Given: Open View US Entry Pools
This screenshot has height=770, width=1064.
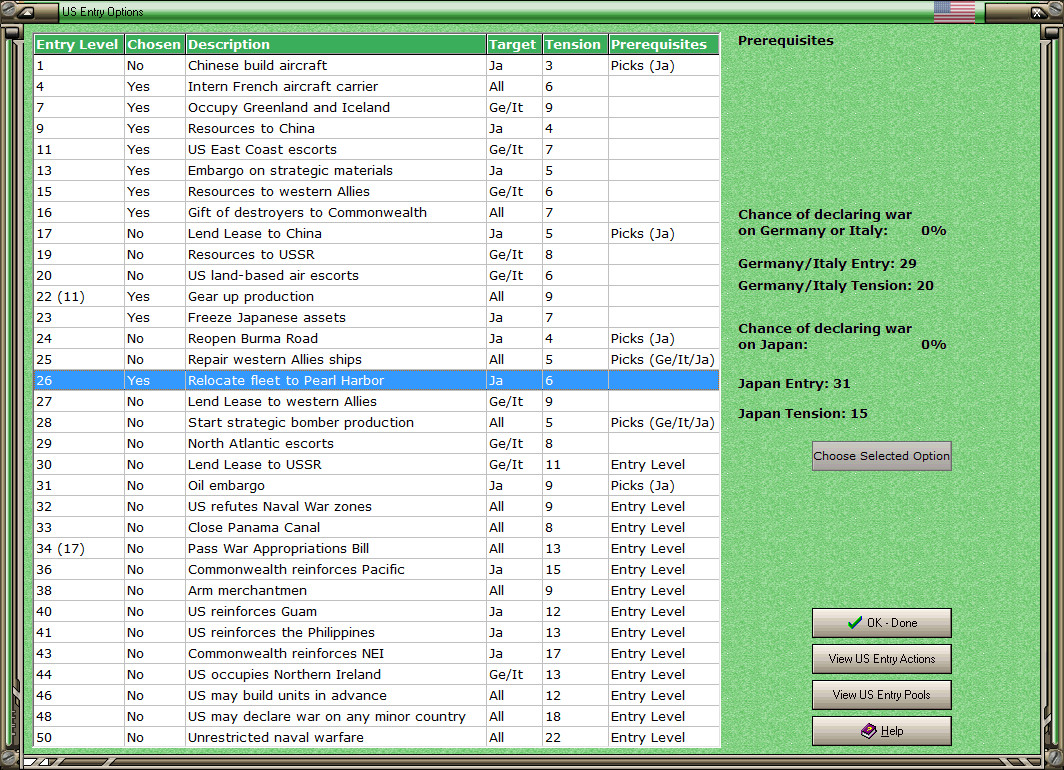Looking at the screenshot, I should point(881,695).
